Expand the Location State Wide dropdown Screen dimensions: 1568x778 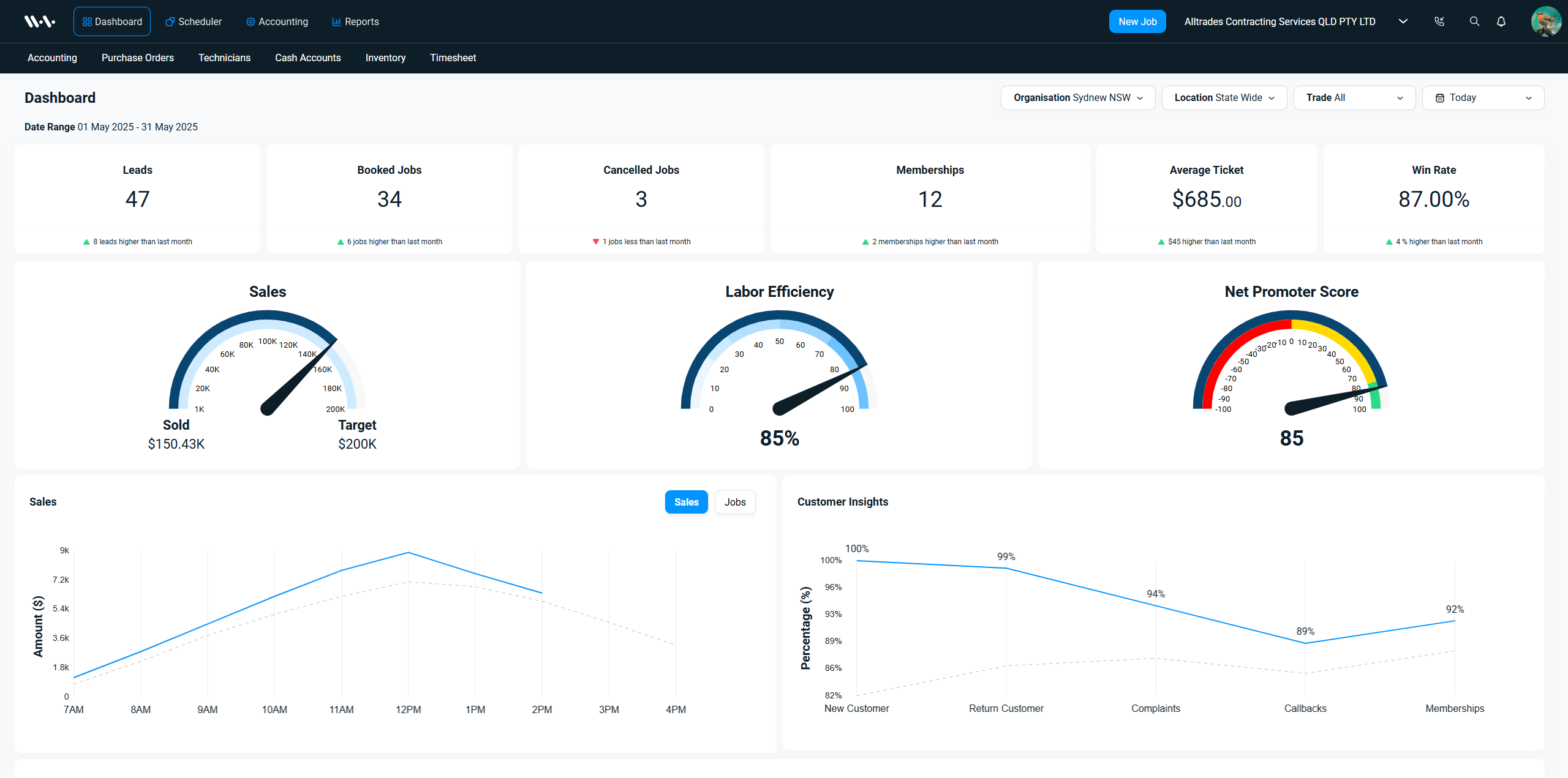(1223, 97)
